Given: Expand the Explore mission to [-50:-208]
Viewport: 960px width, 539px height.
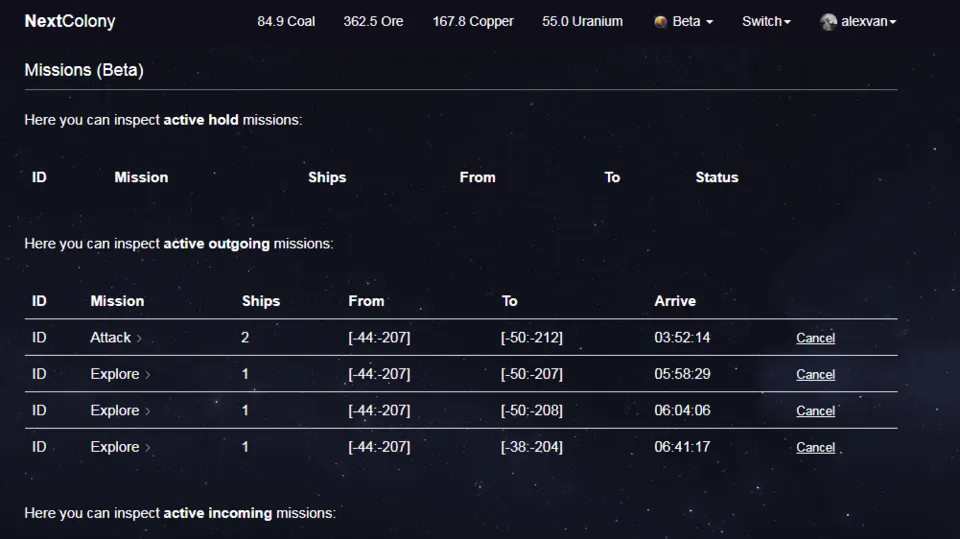Looking at the screenshot, I should tap(147, 411).
